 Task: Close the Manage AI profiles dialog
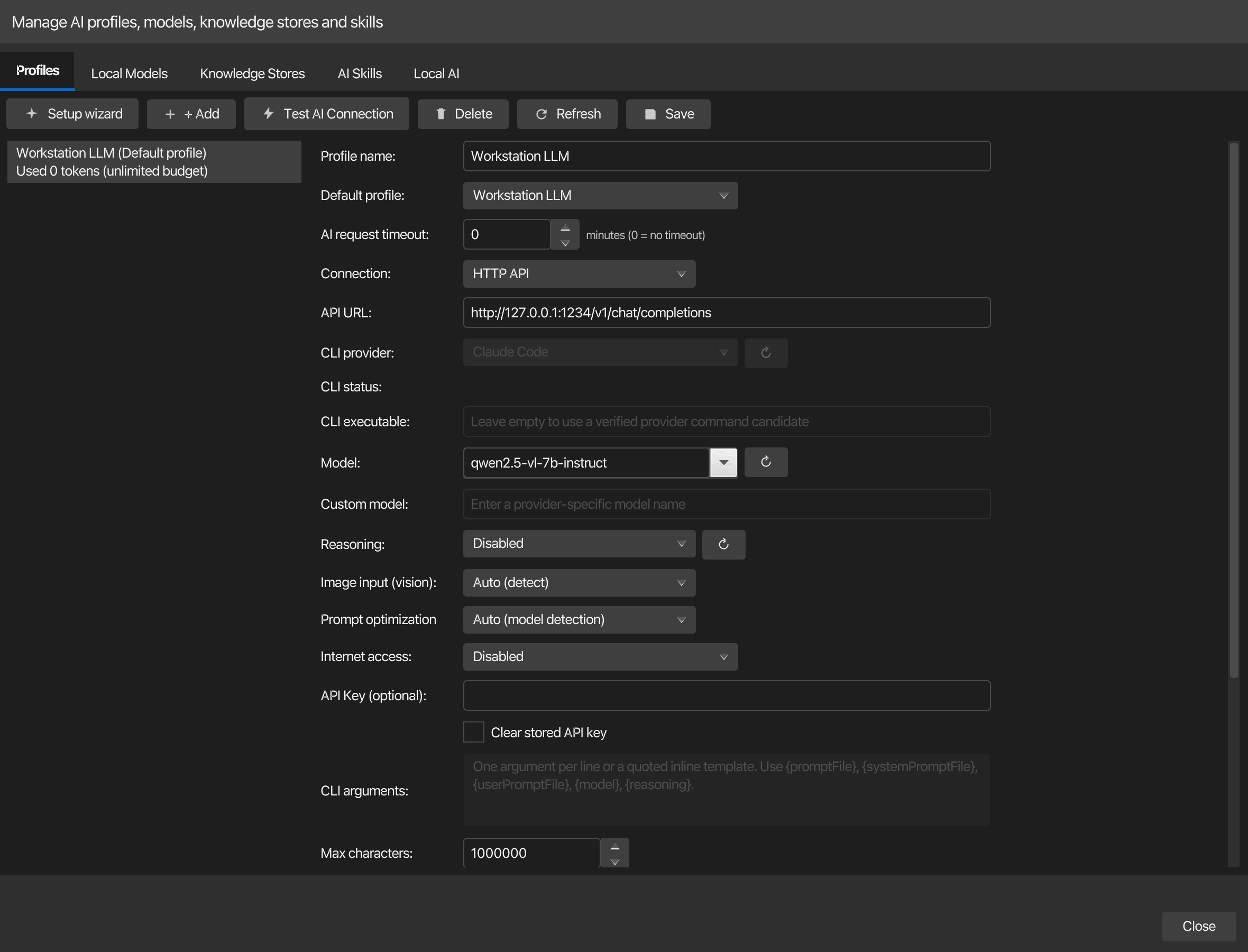tap(1199, 926)
